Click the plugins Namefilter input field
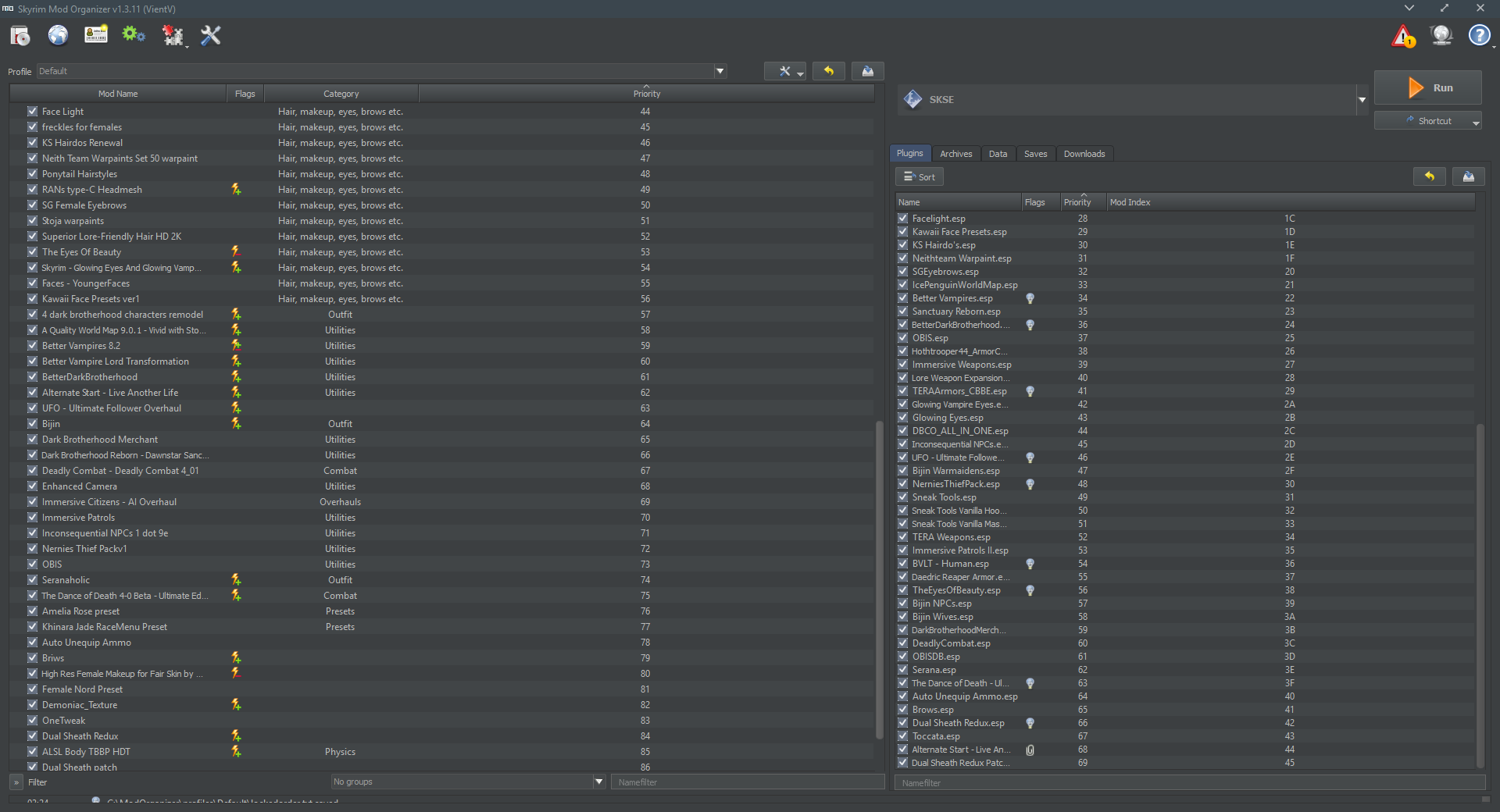 tap(1190, 782)
